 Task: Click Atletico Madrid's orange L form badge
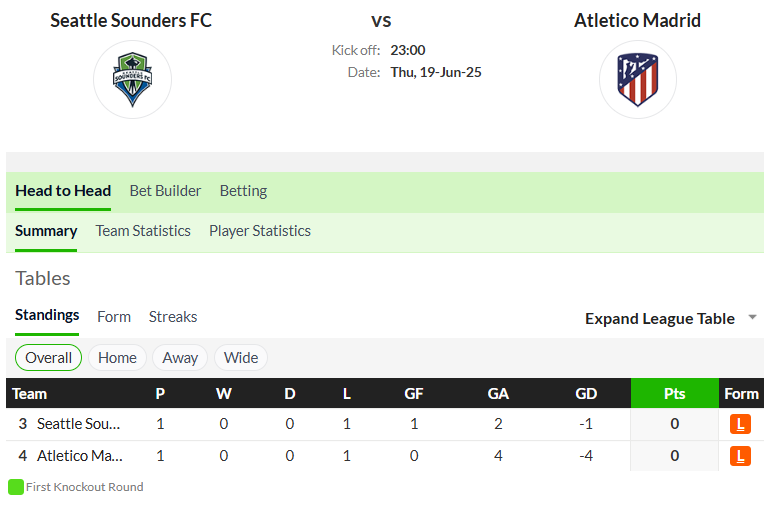tap(740, 456)
